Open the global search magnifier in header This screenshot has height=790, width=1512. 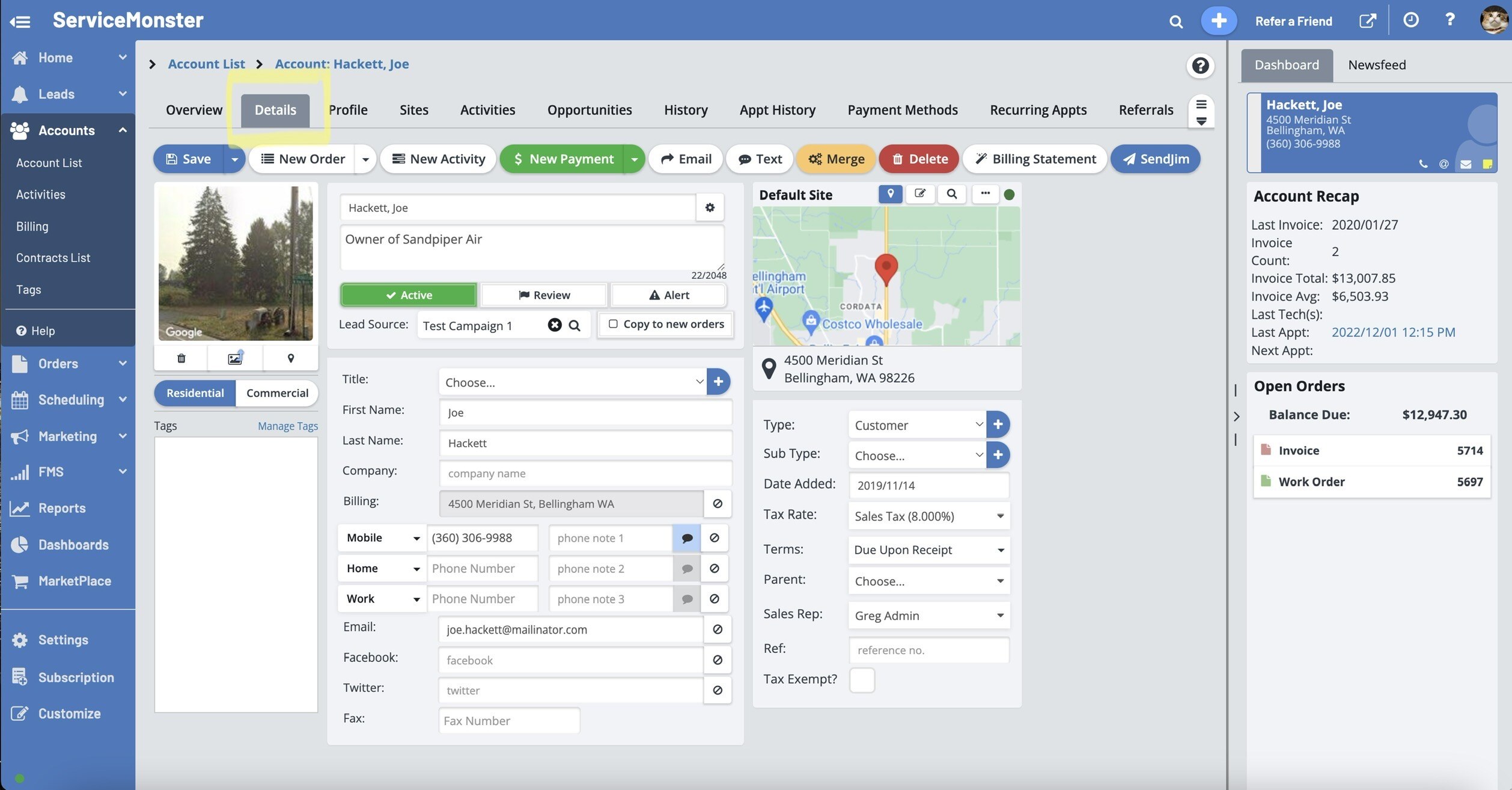pos(1176,22)
